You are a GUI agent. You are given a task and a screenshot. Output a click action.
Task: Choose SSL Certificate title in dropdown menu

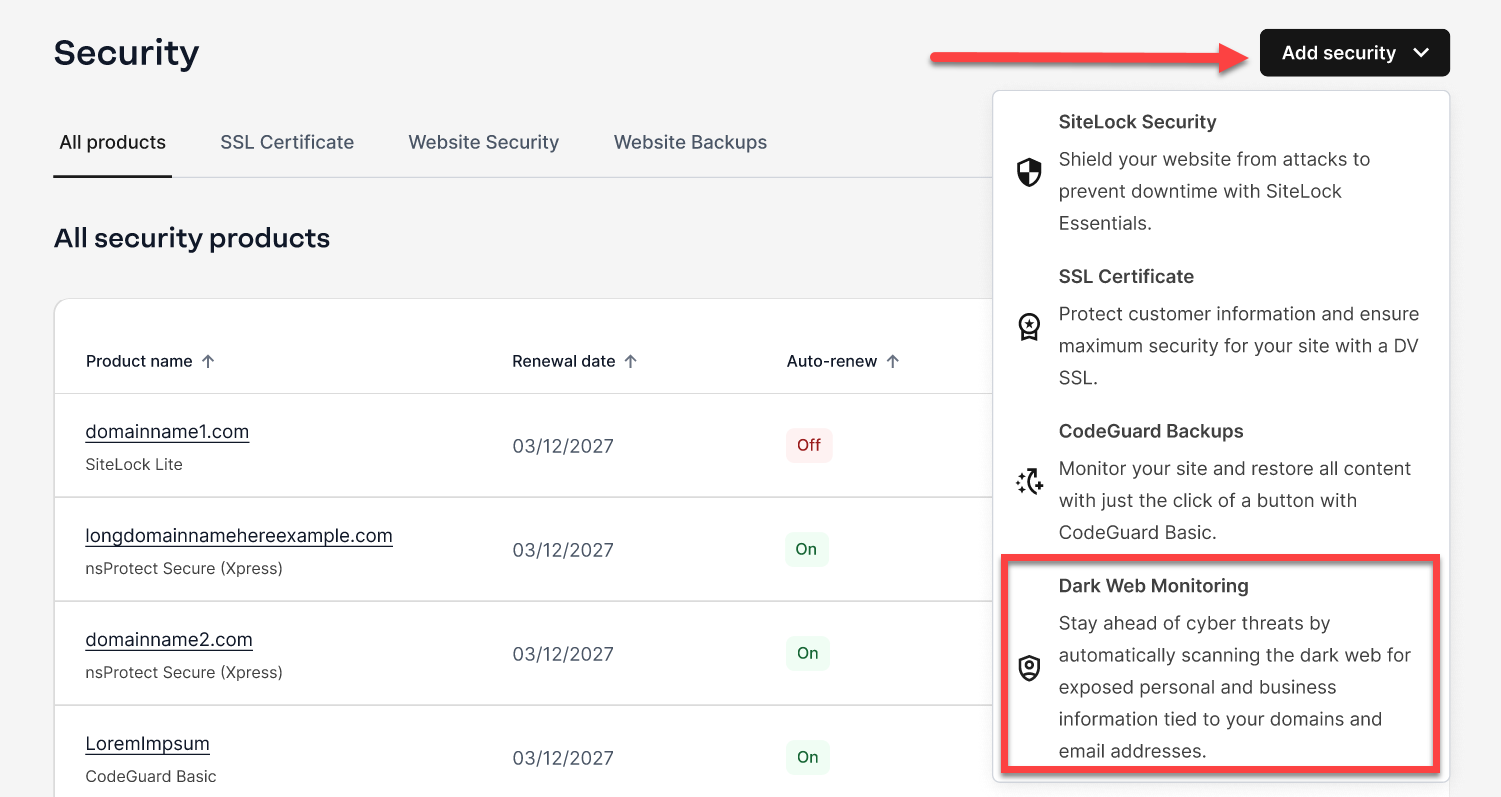(1127, 277)
